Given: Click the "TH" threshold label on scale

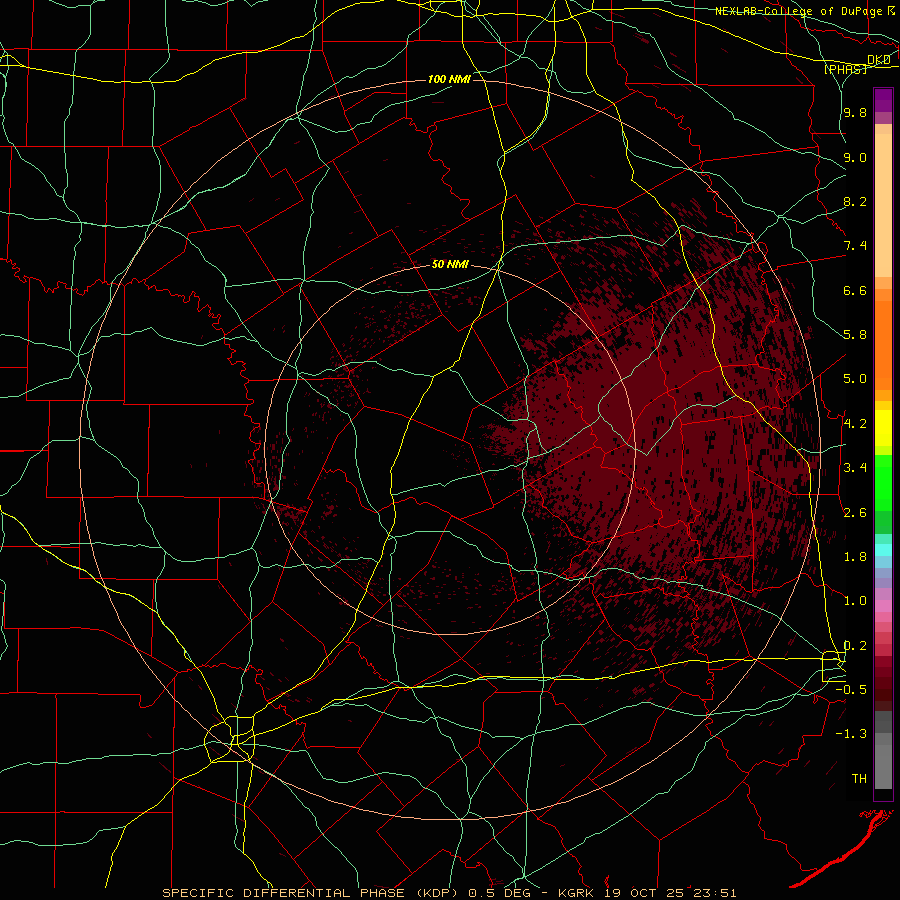Looking at the screenshot, I should 859,779.
